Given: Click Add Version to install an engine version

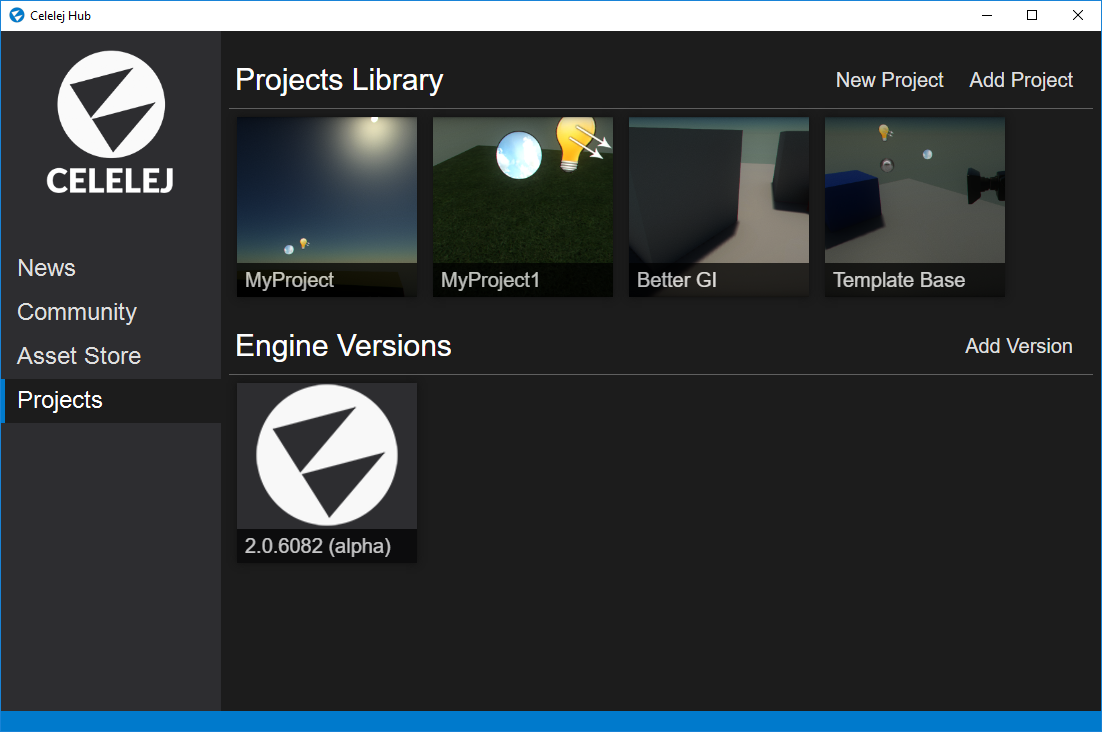Looking at the screenshot, I should pyautogui.click(x=1018, y=346).
